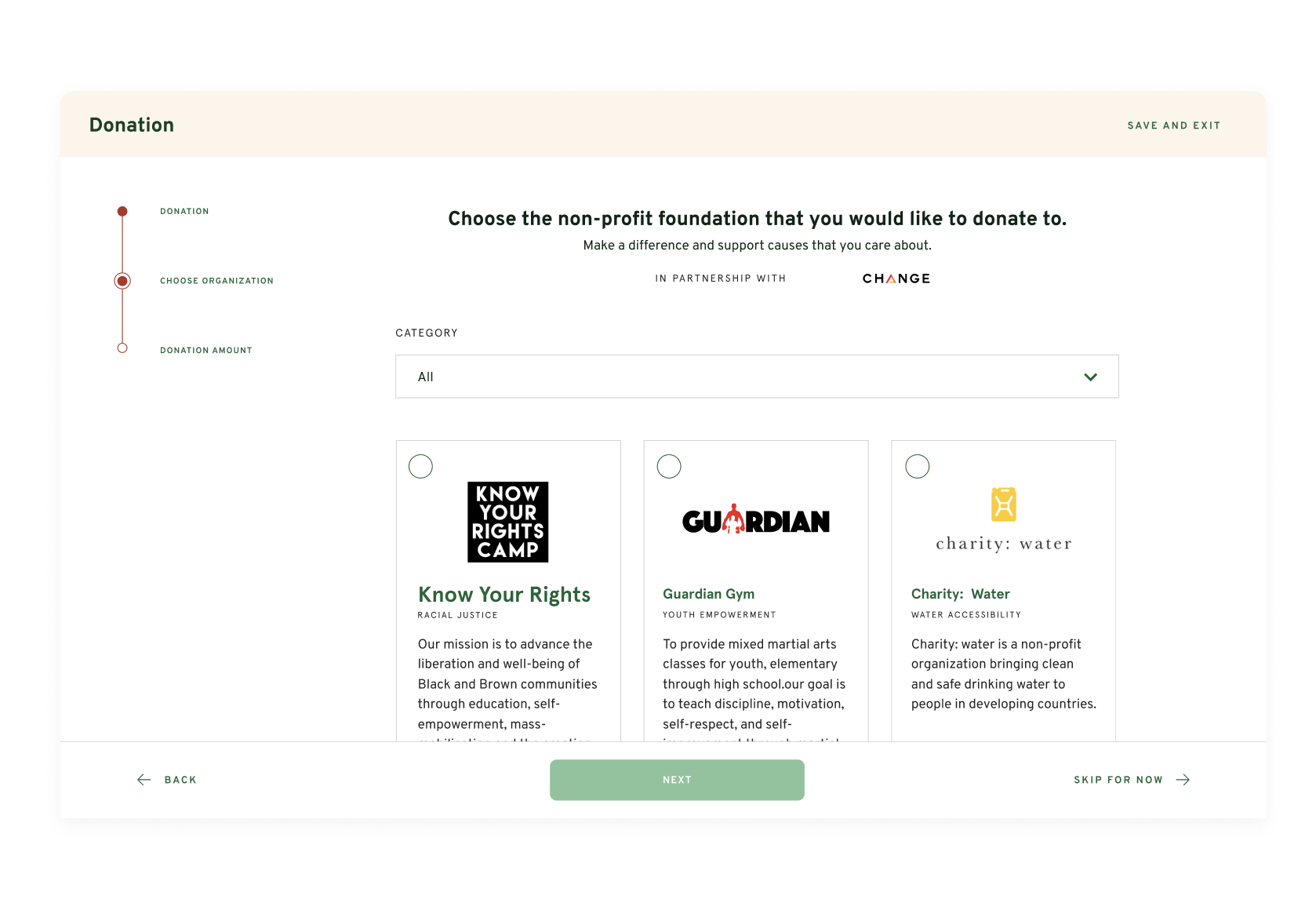Click the Know Your Rights Camp logo
The width and height of the screenshot is (1316, 910).
[507, 522]
